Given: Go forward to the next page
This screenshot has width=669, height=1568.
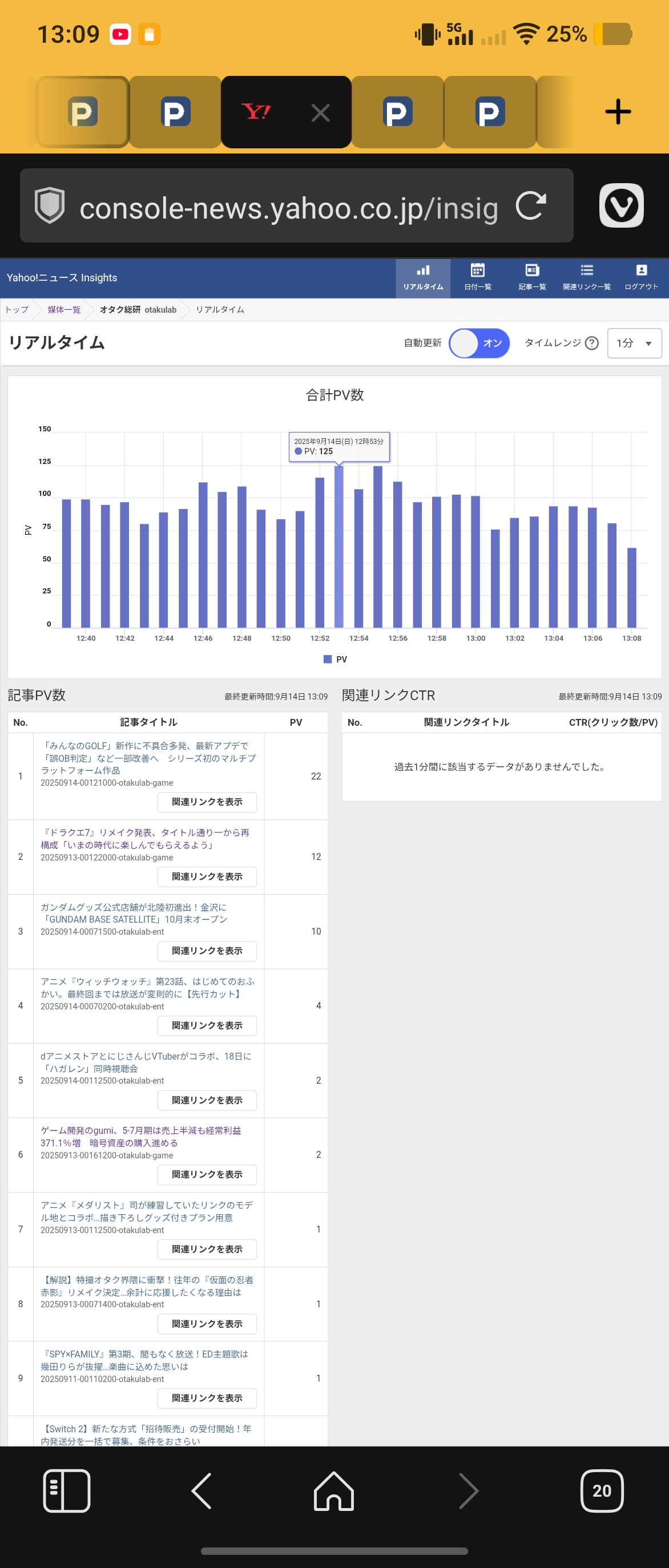Looking at the screenshot, I should tap(468, 1491).
